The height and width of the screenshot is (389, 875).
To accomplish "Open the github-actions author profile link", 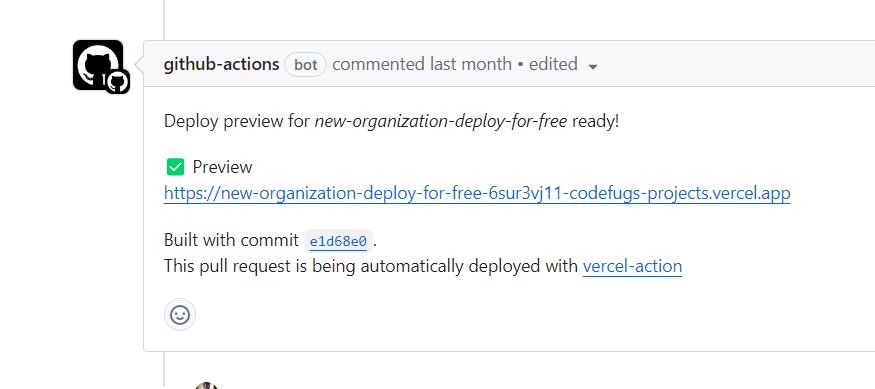I will click(x=222, y=64).
